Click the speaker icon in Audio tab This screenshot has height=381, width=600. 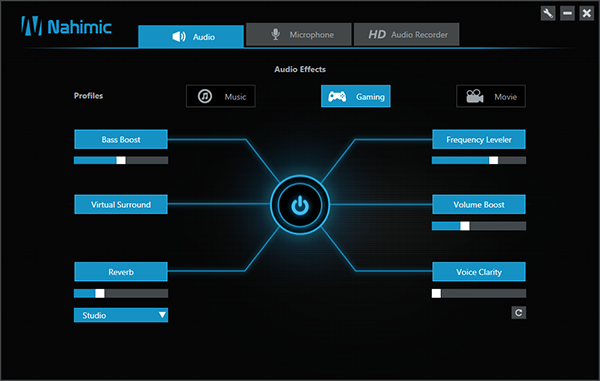pyautogui.click(x=178, y=37)
